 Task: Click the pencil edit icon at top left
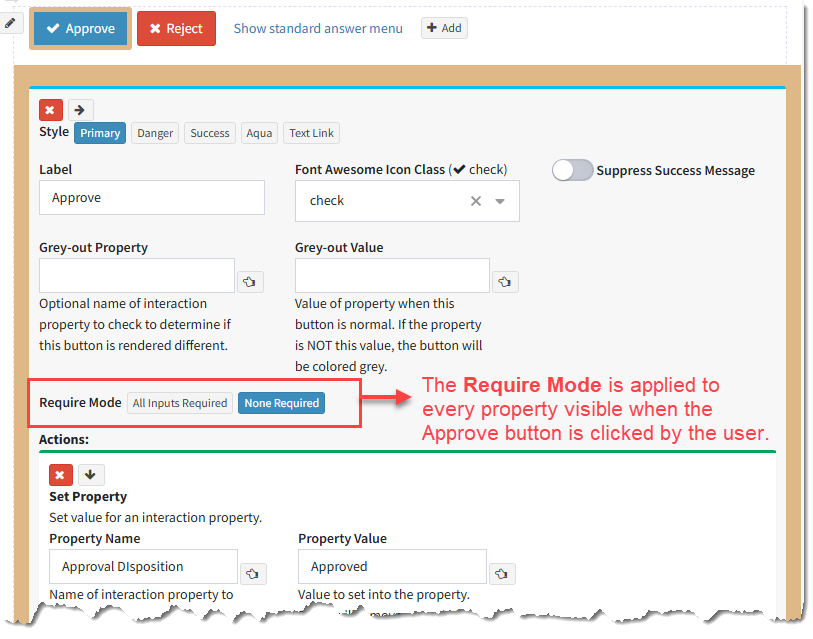click(10, 23)
